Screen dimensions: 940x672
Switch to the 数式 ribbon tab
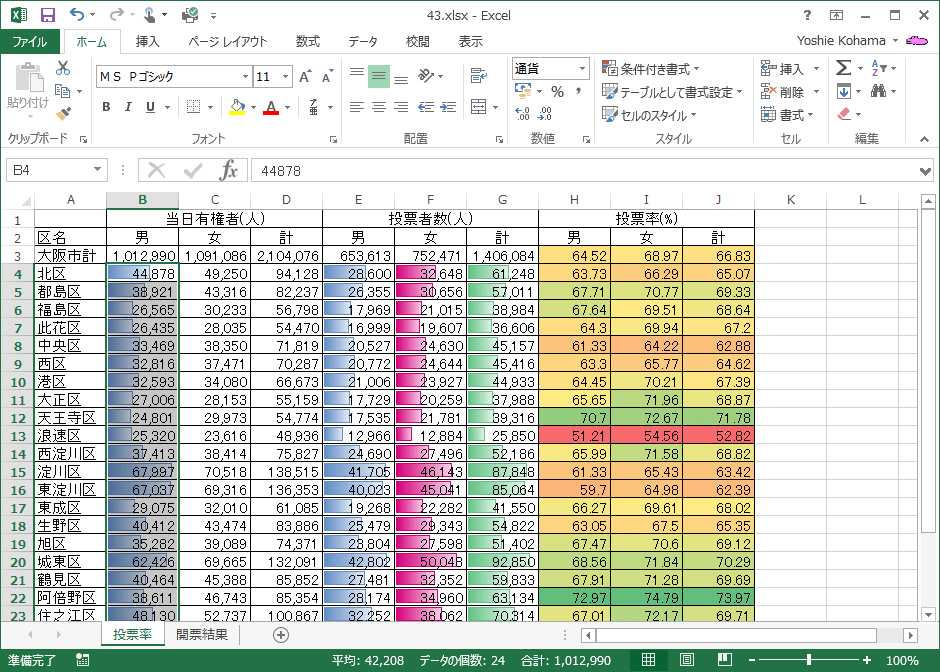(x=308, y=41)
